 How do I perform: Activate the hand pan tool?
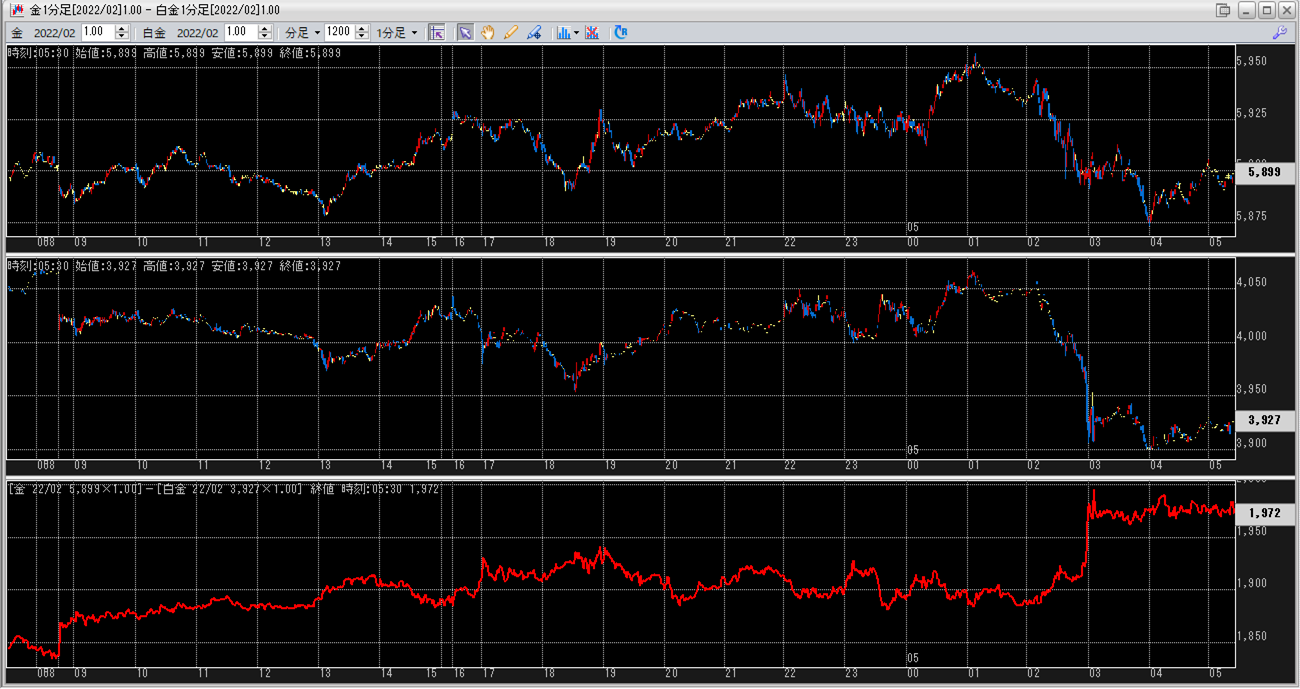coord(488,32)
